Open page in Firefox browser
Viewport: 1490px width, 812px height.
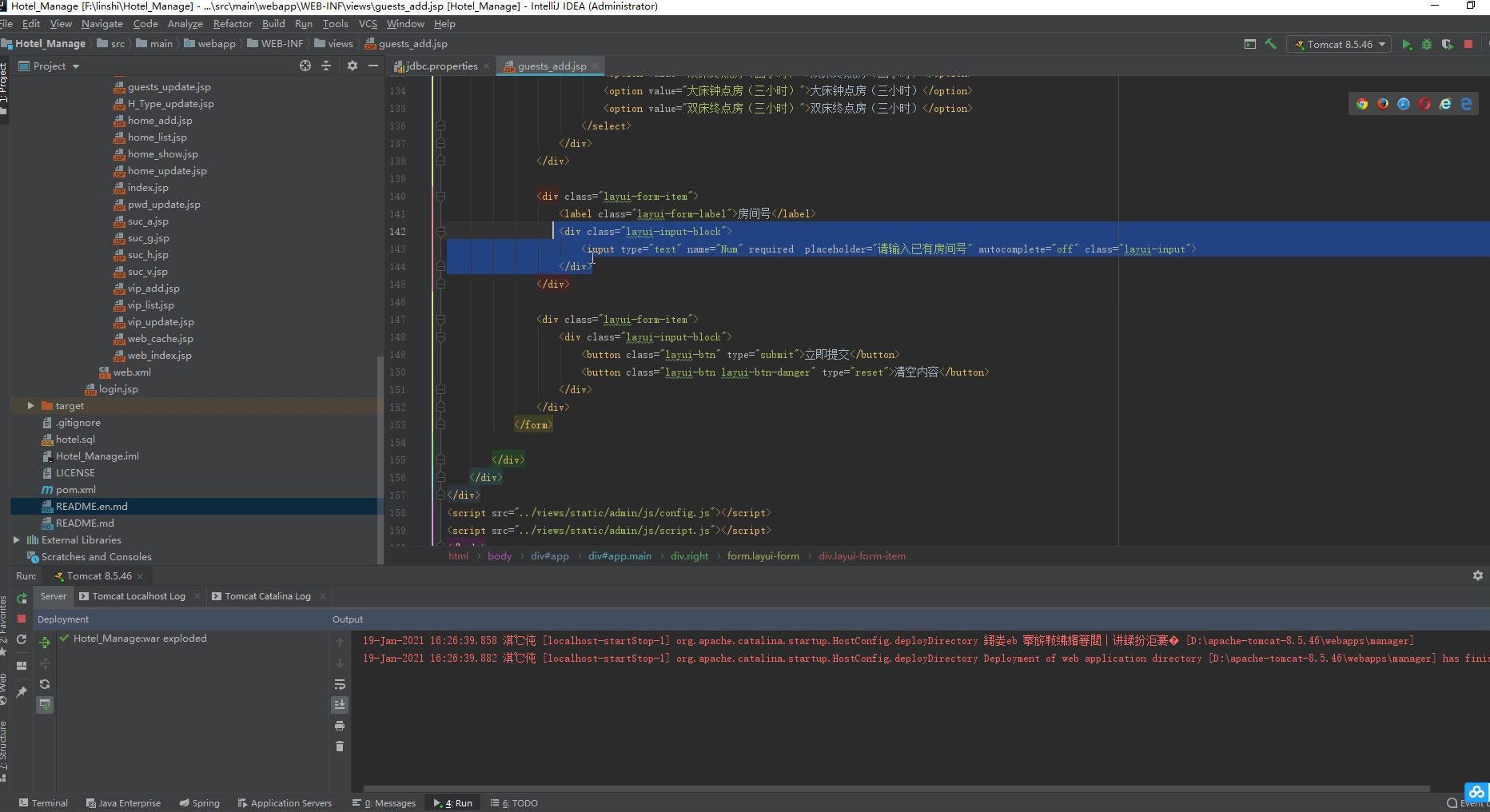(x=1383, y=104)
